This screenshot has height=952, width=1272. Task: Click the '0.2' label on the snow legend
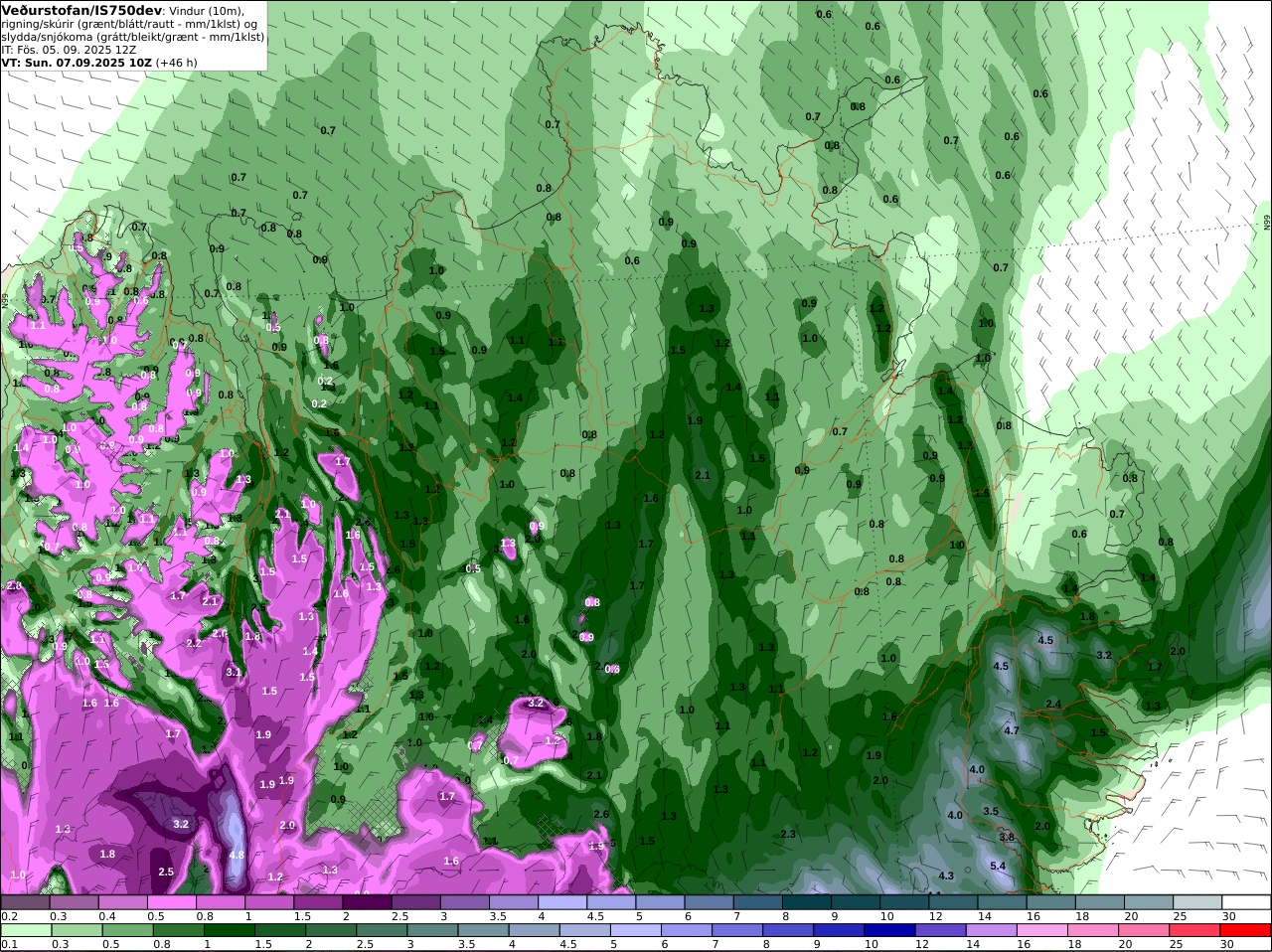(9, 916)
